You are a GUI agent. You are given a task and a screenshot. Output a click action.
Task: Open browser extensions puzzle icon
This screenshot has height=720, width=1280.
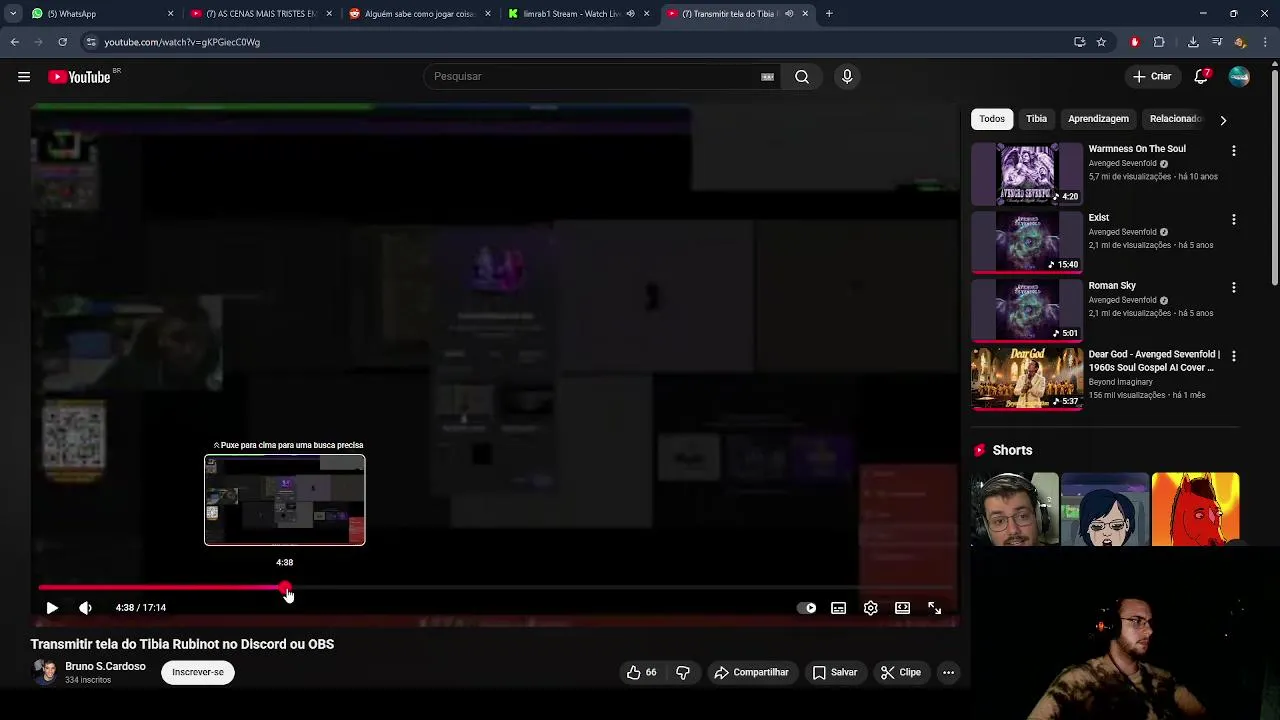[1159, 42]
